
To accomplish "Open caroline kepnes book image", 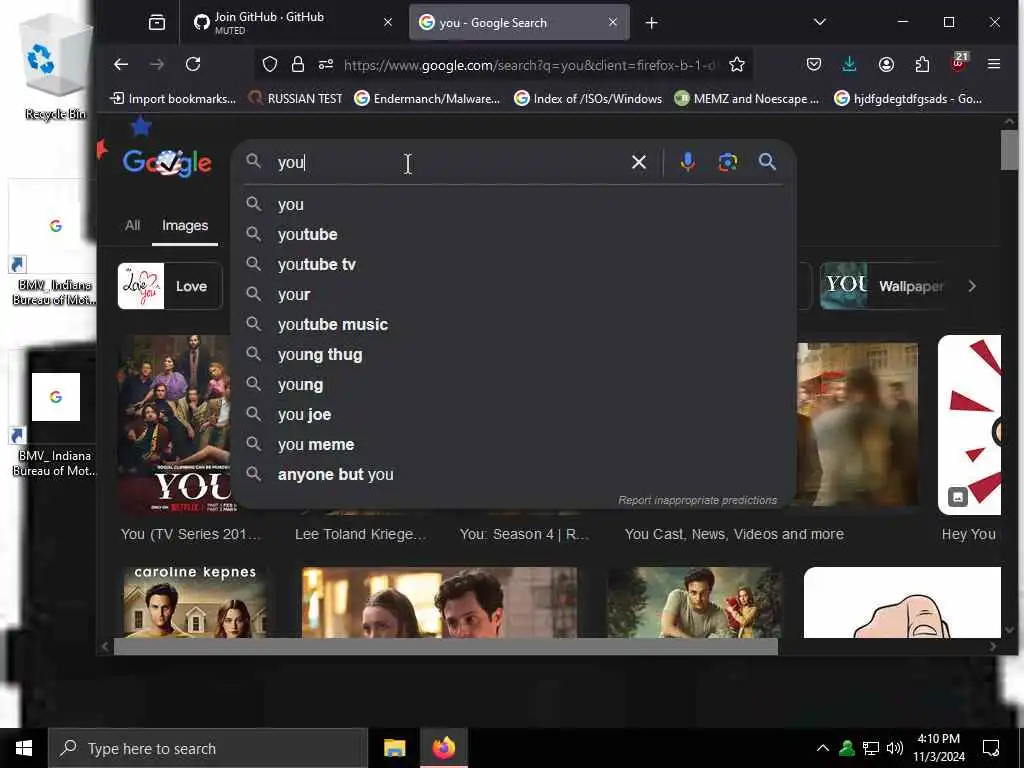I will 195,602.
